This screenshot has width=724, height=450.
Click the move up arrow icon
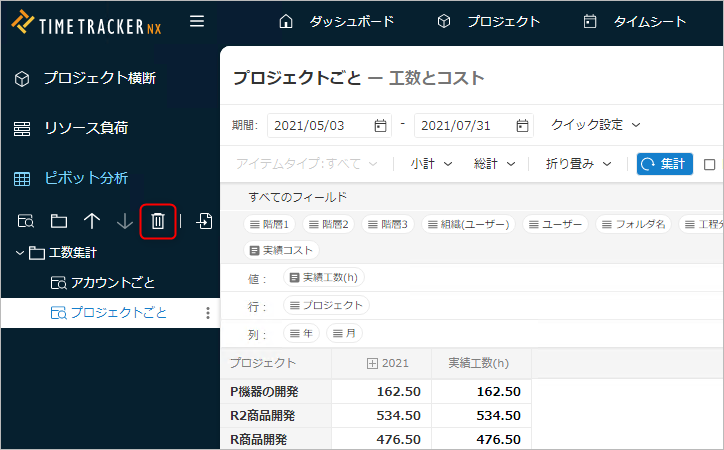[92, 221]
